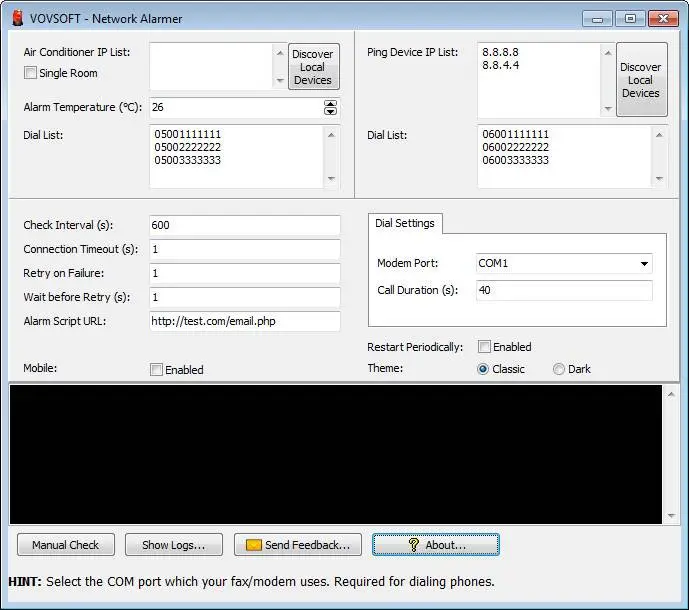Maximize the Network Alarmer window

630,19
